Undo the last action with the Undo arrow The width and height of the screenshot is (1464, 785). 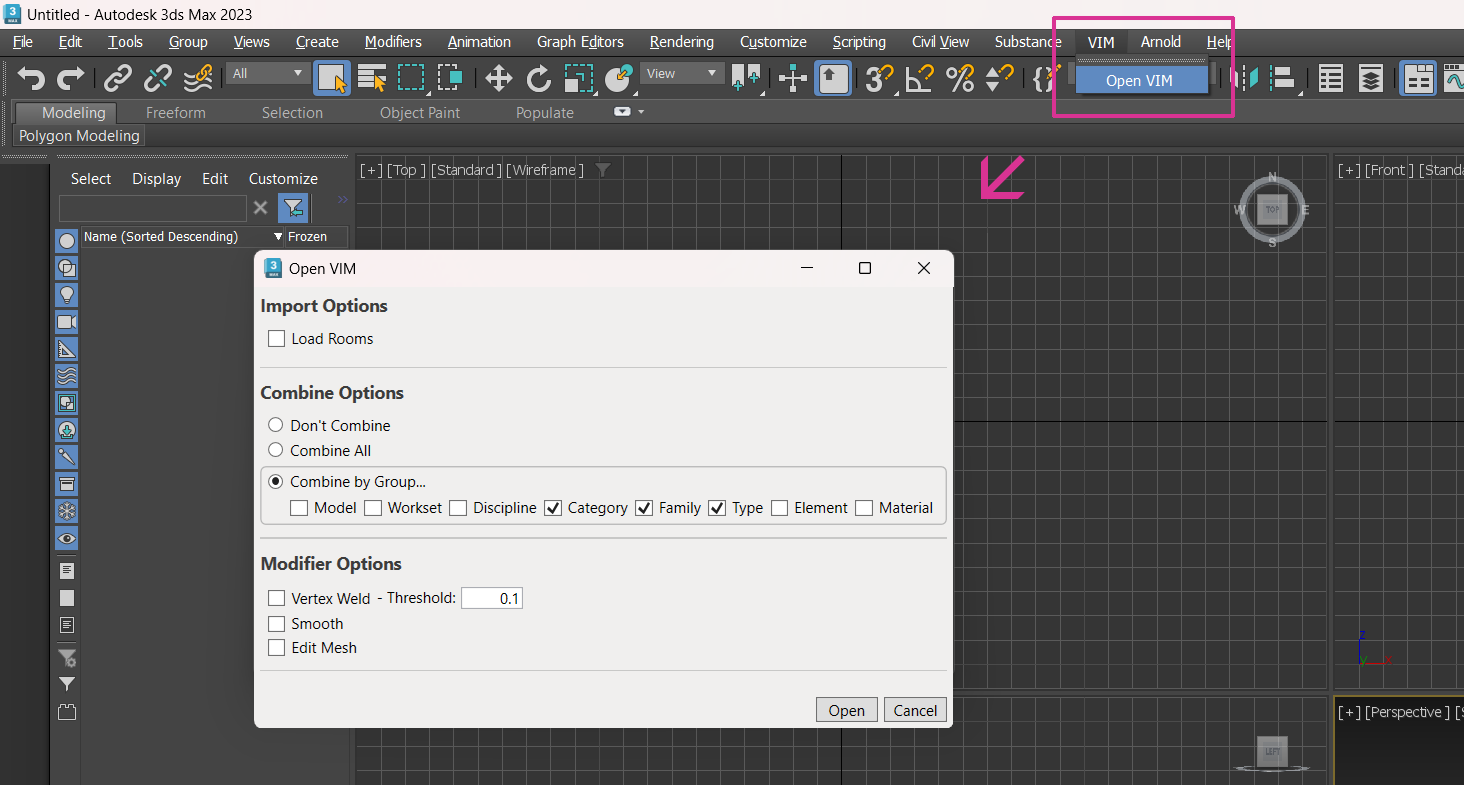pyautogui.click(x=32, y=78)
